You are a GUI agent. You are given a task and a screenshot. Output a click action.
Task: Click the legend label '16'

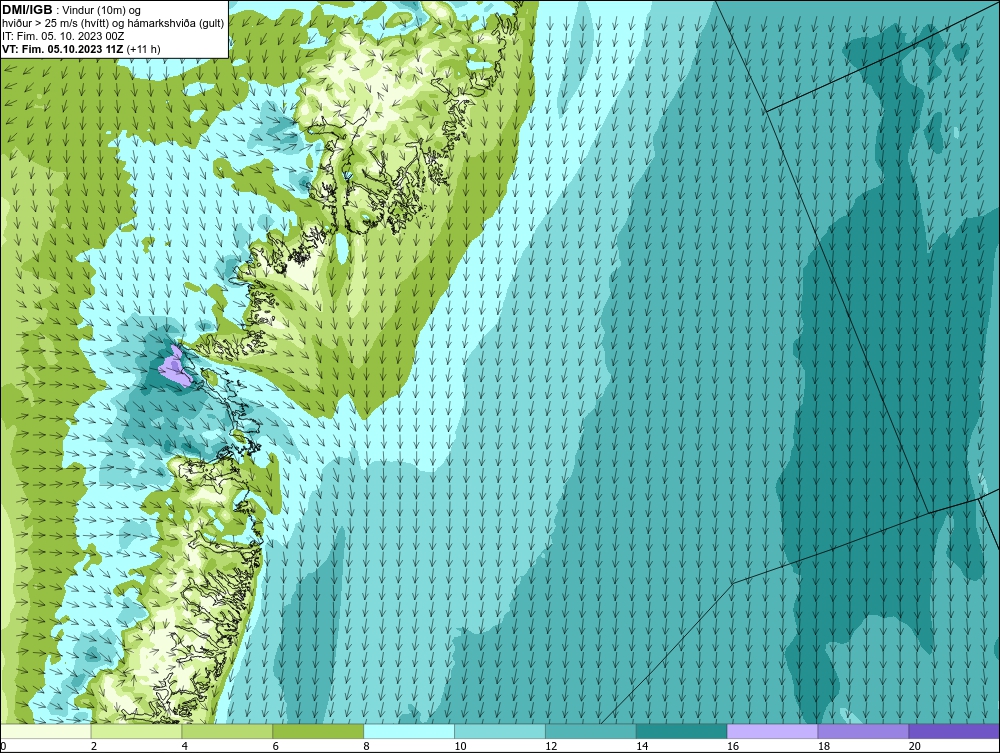[x=733, y=746]
